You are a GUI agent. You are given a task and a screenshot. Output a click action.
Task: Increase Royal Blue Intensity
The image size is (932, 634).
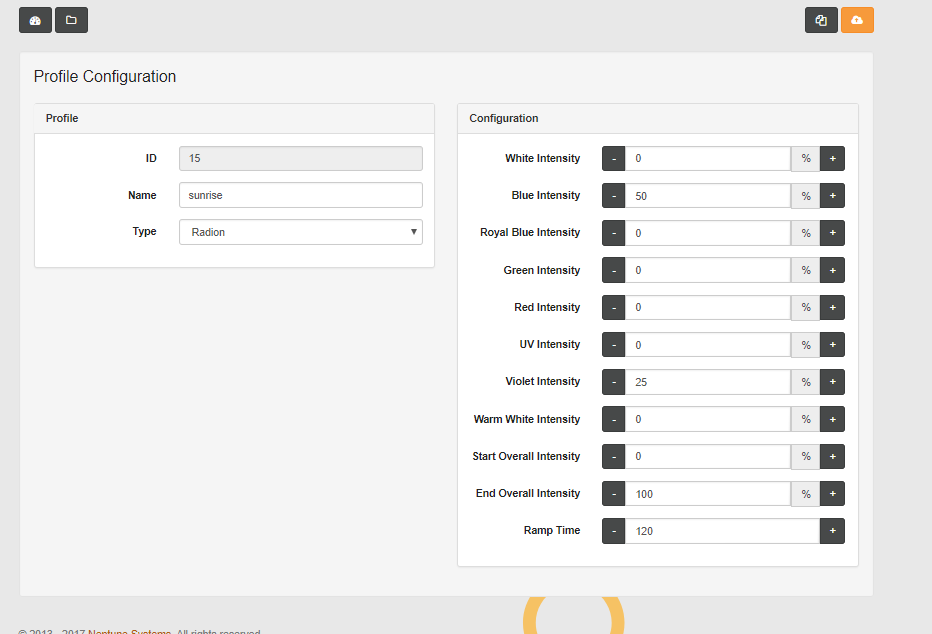coord(832,233)
